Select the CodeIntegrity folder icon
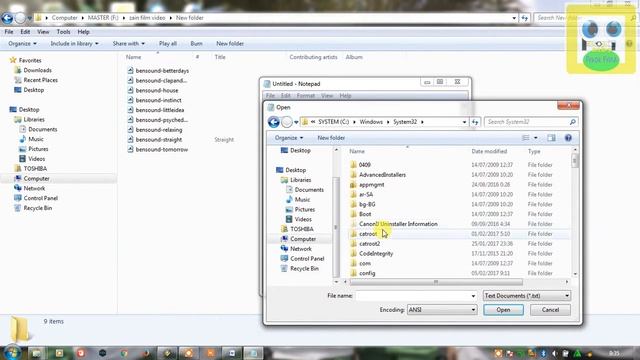This screenshot has width=640, height=360. pyautogui.click(x=353, y=253)
